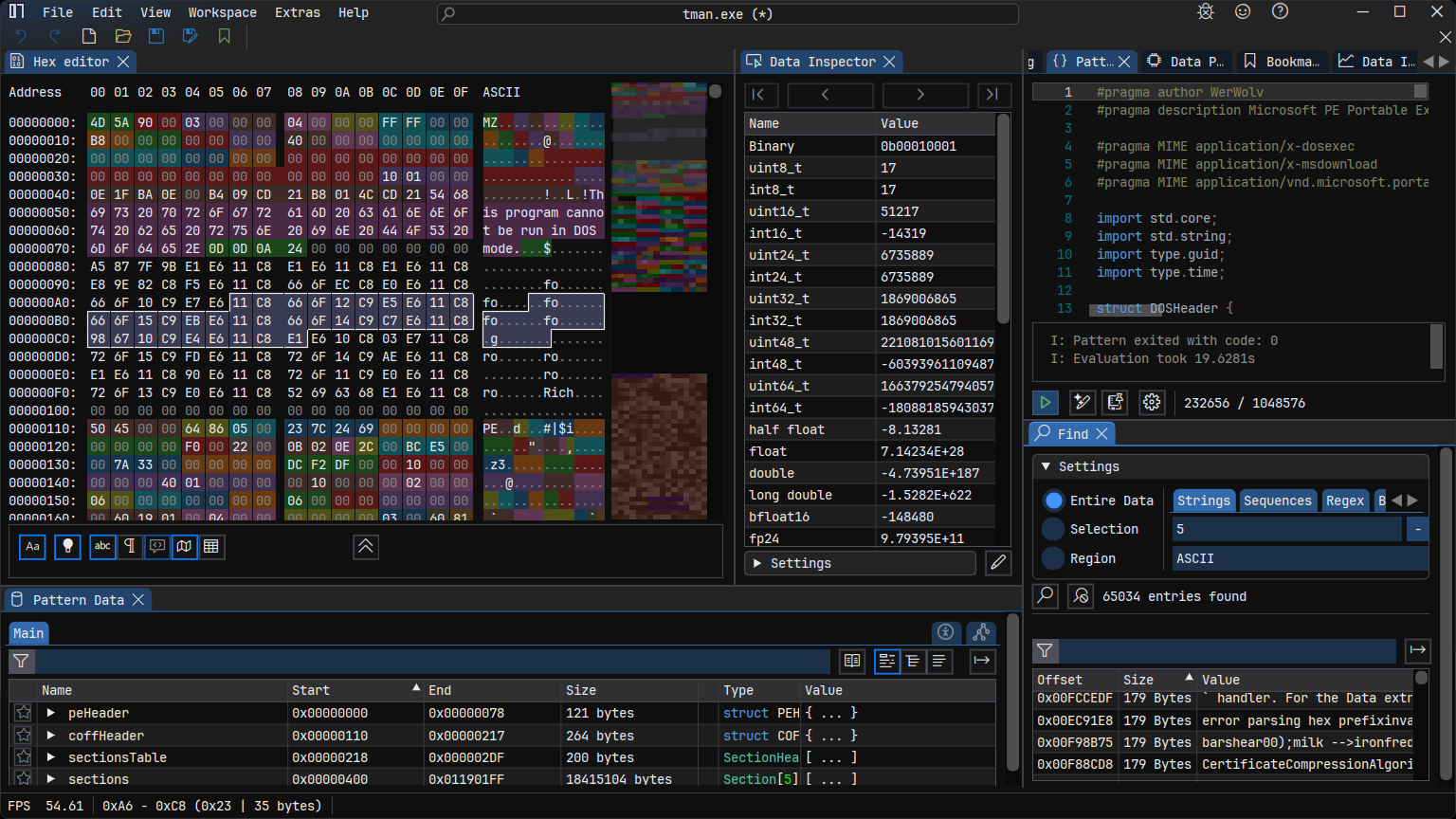Image resolution: width=1456 pixels, height=819 pixels.
Task: Collapse the Find Settings section
Action: pyautogui.click(x=1046, y=466)
